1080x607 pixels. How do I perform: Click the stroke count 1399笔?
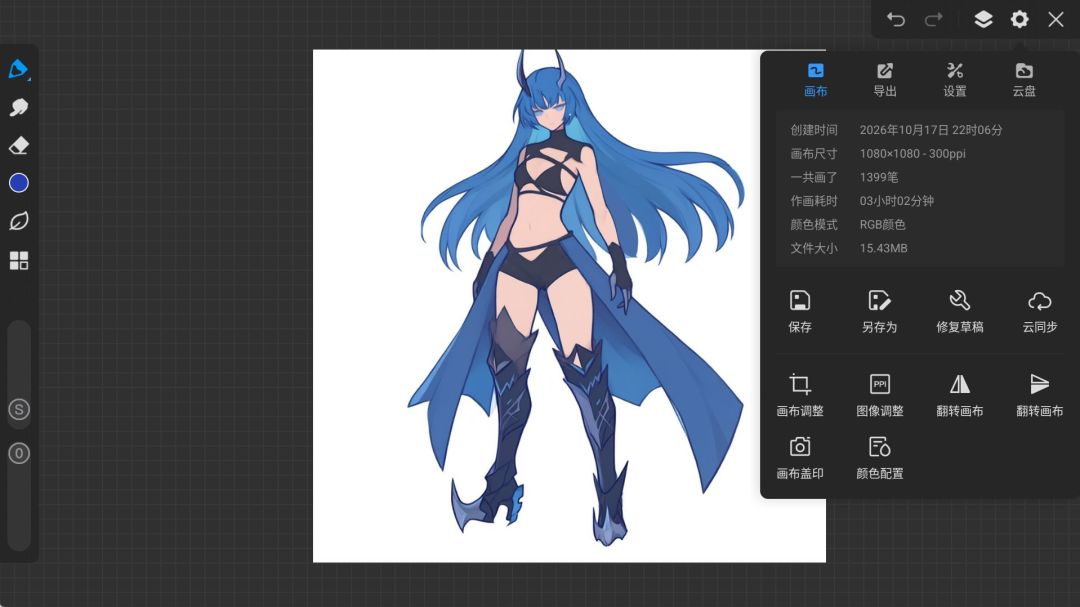point(879,177)
